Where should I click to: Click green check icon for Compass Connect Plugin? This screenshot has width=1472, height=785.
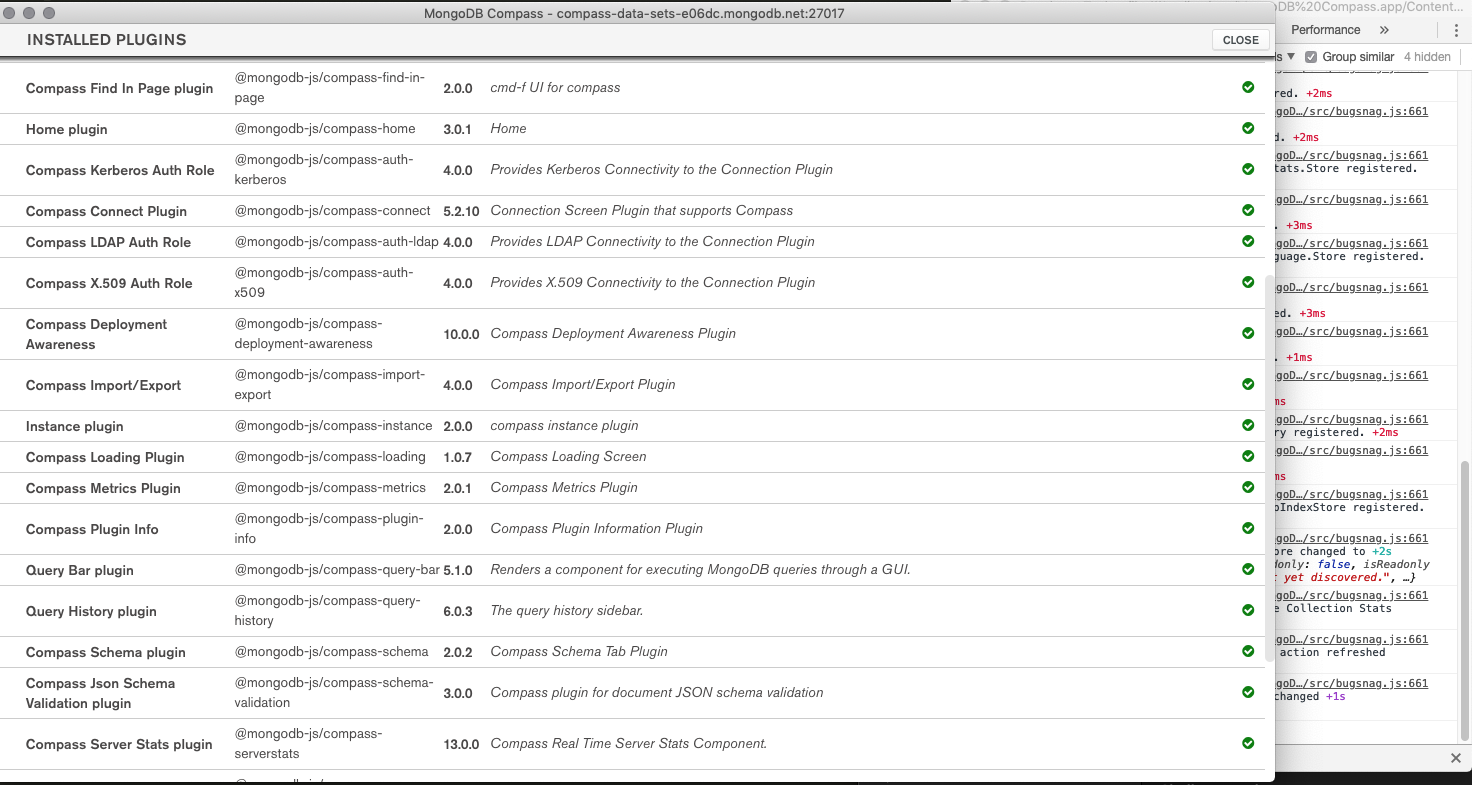point(1248,210)
